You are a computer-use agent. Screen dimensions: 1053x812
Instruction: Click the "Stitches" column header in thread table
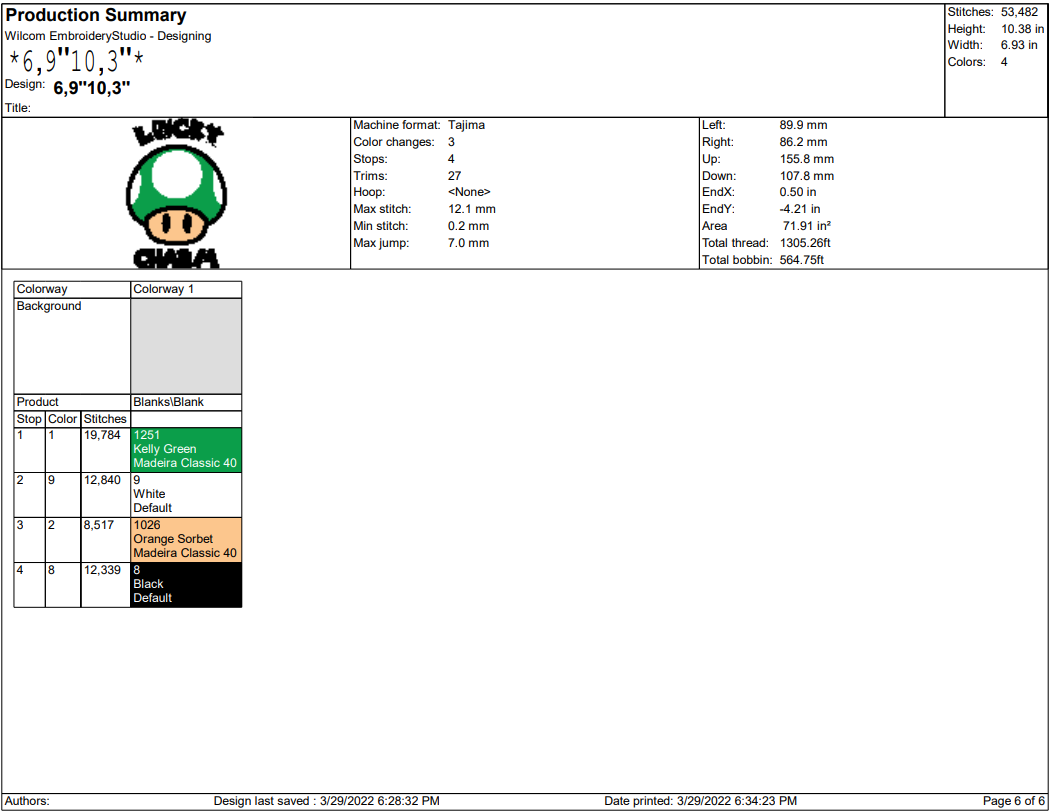(105, 419)
